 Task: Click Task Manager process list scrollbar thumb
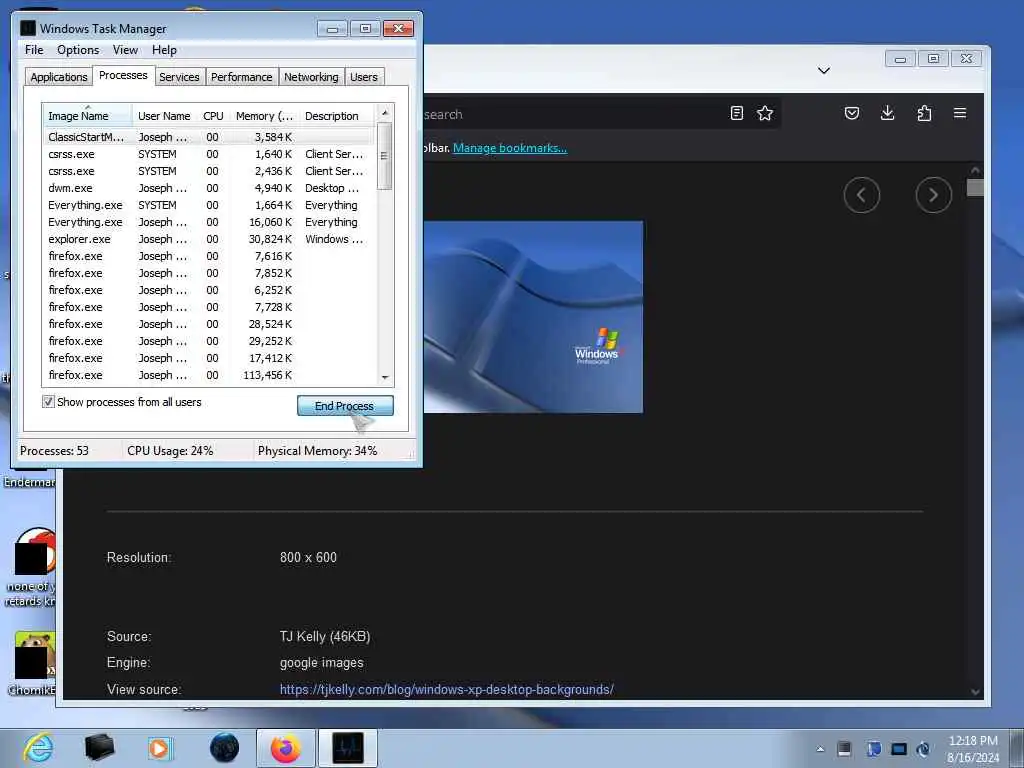click(384, 156)
